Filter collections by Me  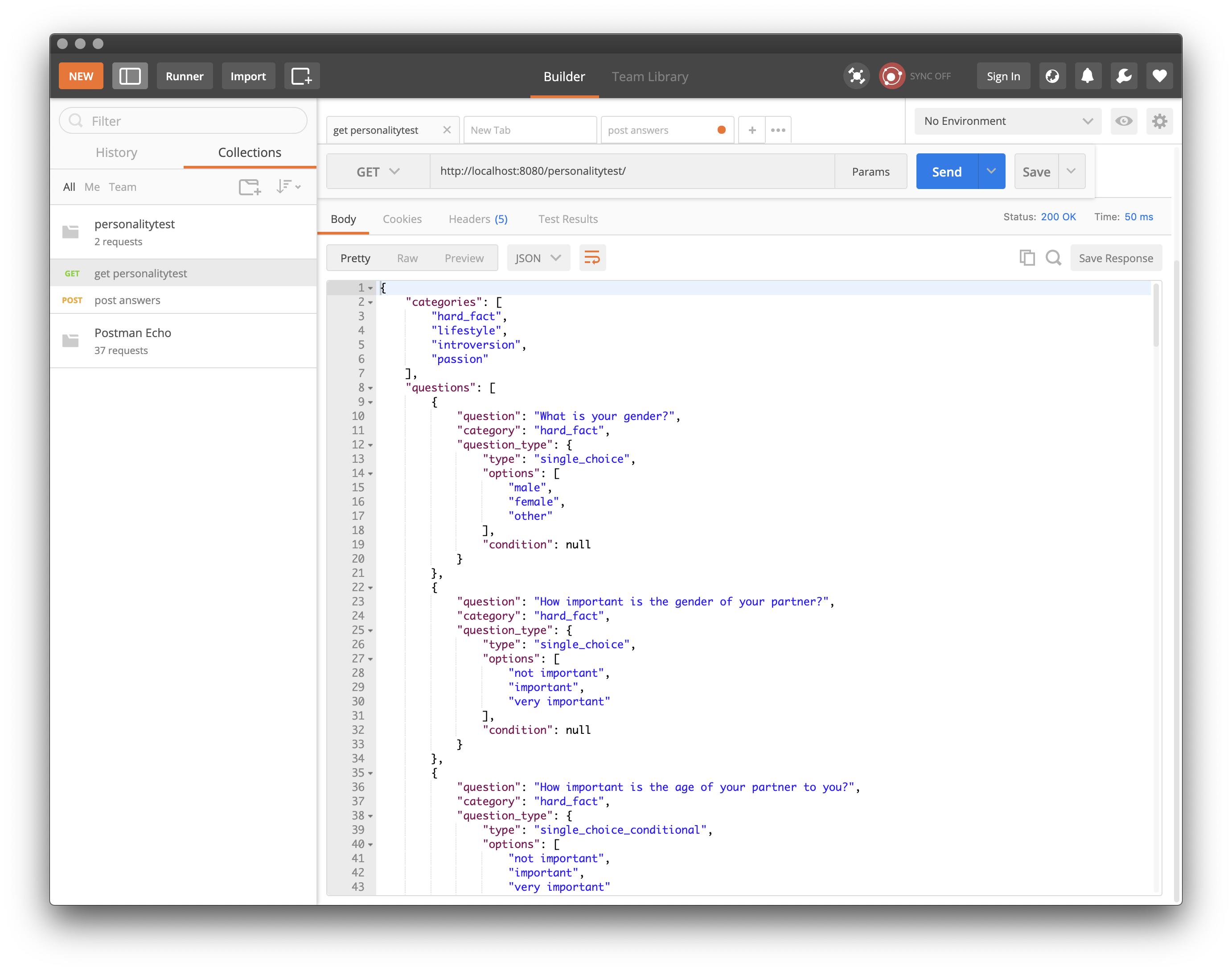click(91, 187)
